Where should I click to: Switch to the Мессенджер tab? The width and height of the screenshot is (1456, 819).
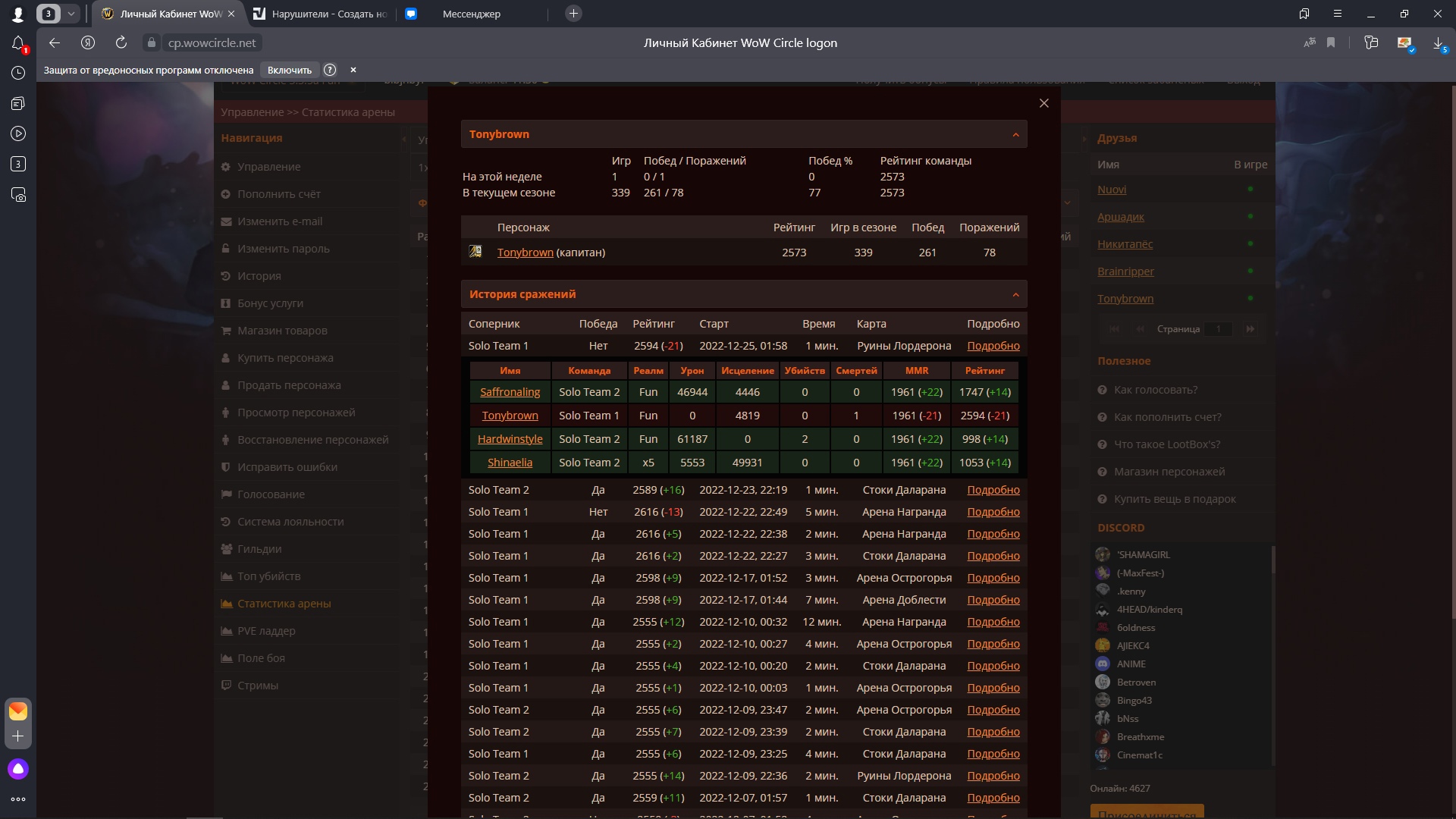[471, 14]
